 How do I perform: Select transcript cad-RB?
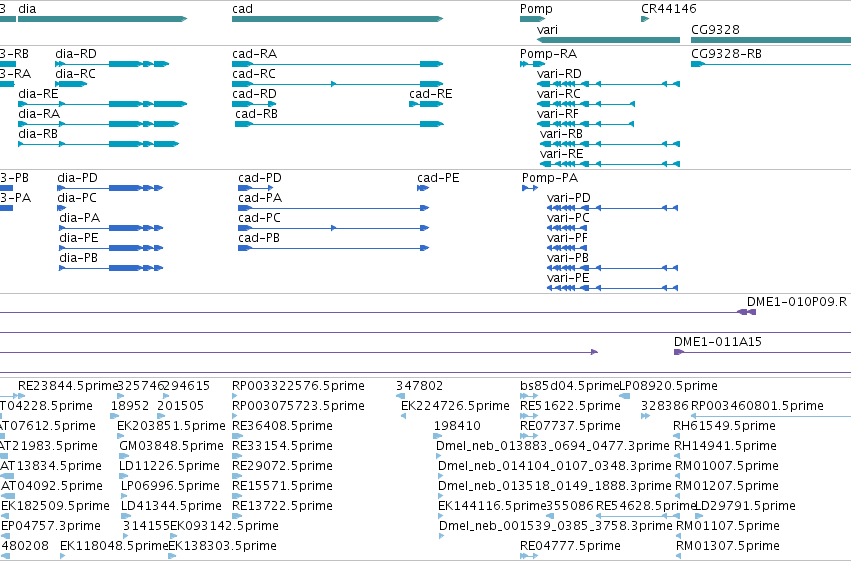pyautogui.click(x=339, y=124)
